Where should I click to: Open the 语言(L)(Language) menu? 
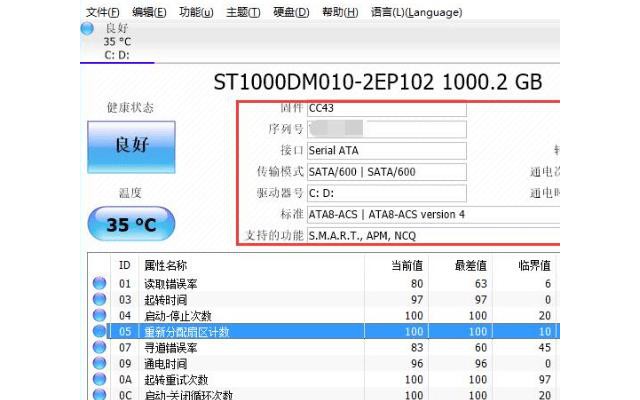pos(416,12)
